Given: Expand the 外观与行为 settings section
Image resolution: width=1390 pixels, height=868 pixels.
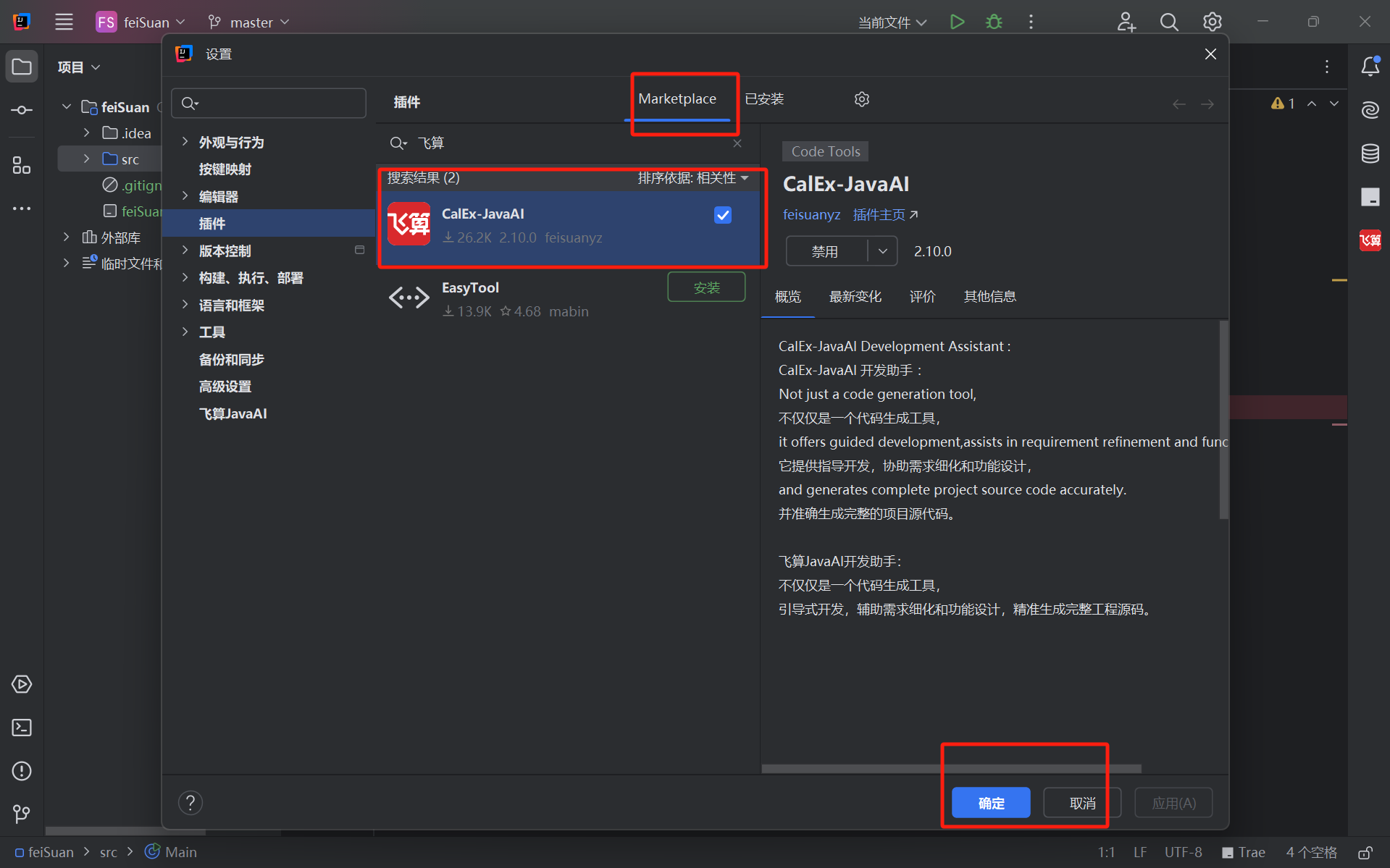Looking at the screenshot, I should point(185,142).
